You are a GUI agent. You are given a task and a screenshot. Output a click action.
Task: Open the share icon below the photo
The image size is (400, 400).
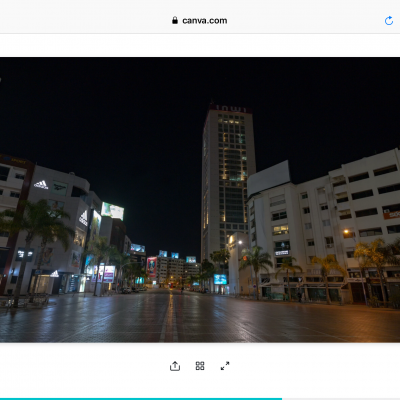[175, 366]
